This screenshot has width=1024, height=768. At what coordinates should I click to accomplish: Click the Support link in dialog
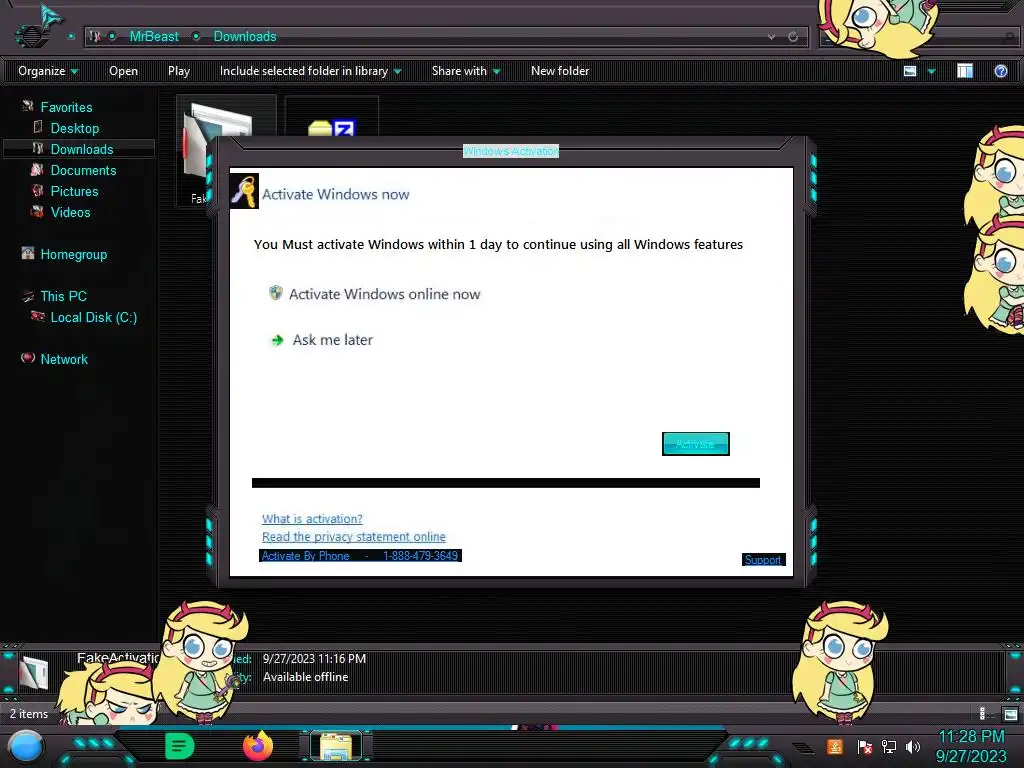763,560
